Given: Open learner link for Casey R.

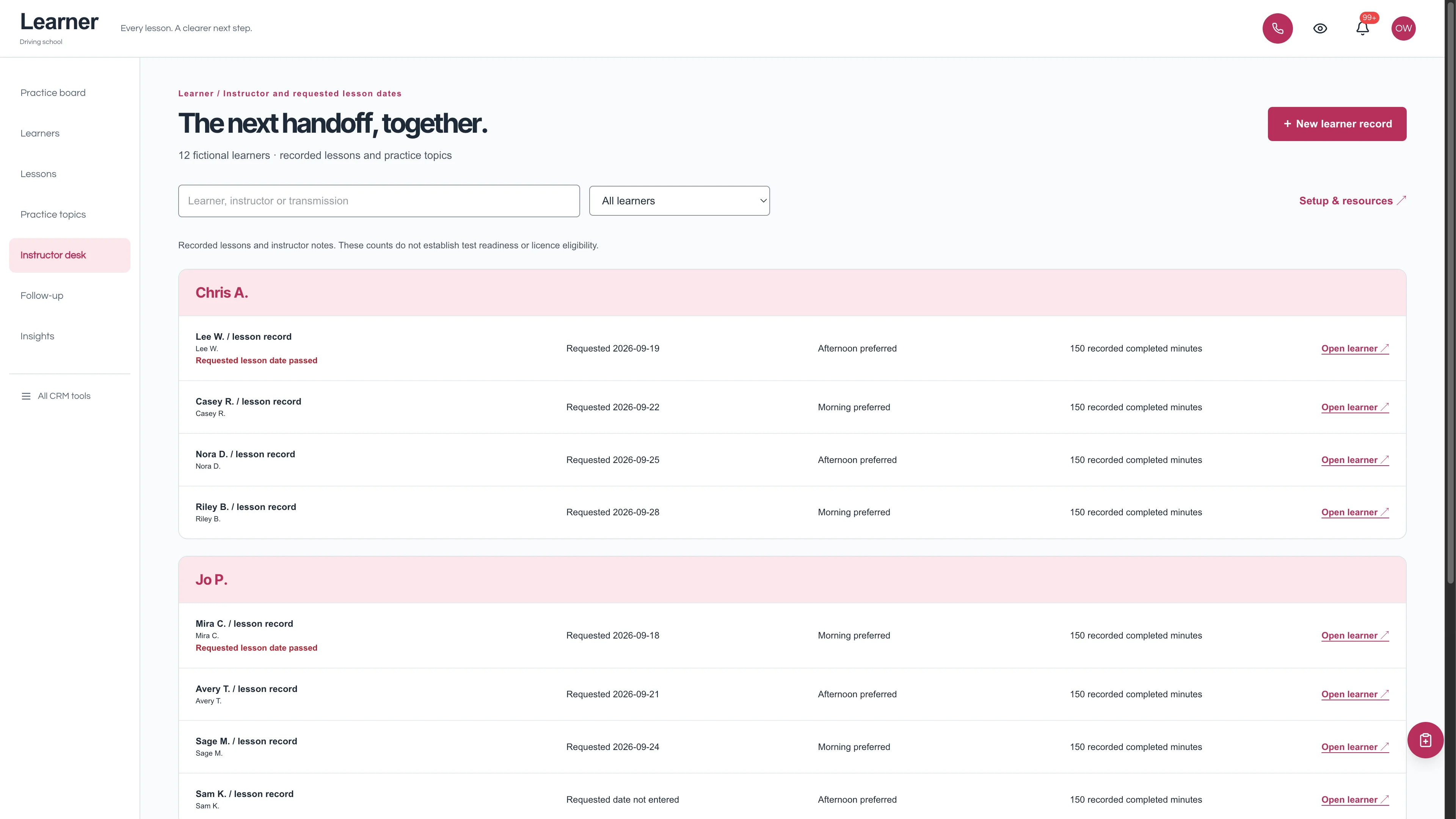Looking at the screenshot, I should 1355,408.
